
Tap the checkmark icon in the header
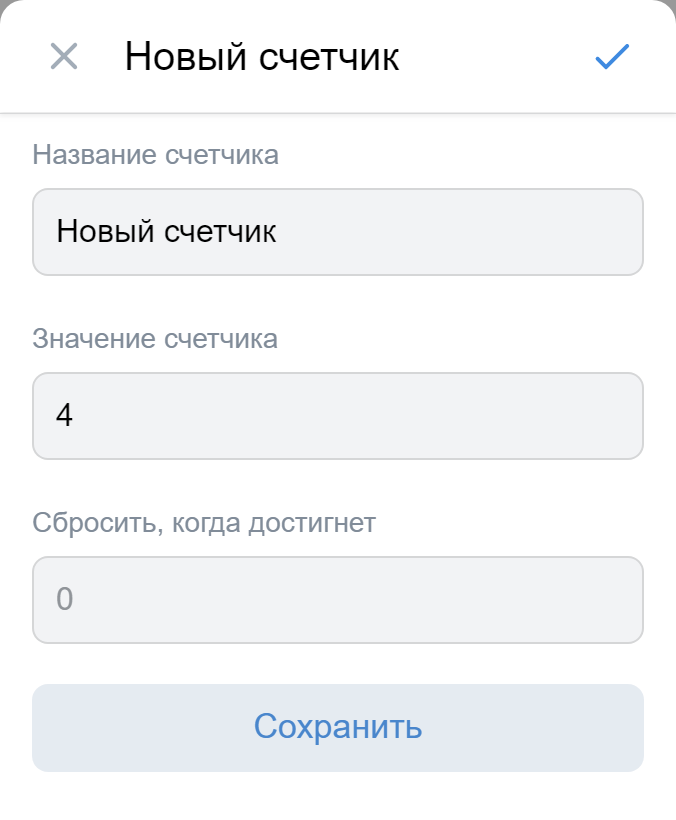(612, 57)
